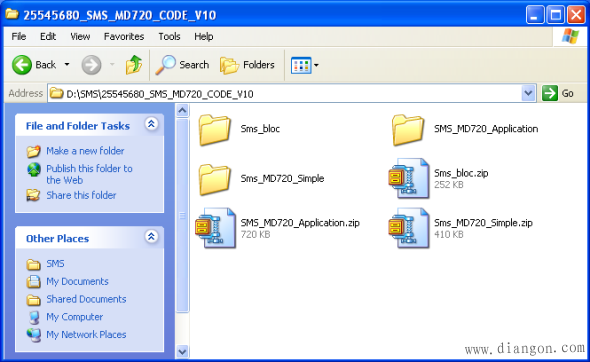This screenshot has width=590, height=362.
Task: Select the Sms_bloc folder icon
Action: (214, 129)
